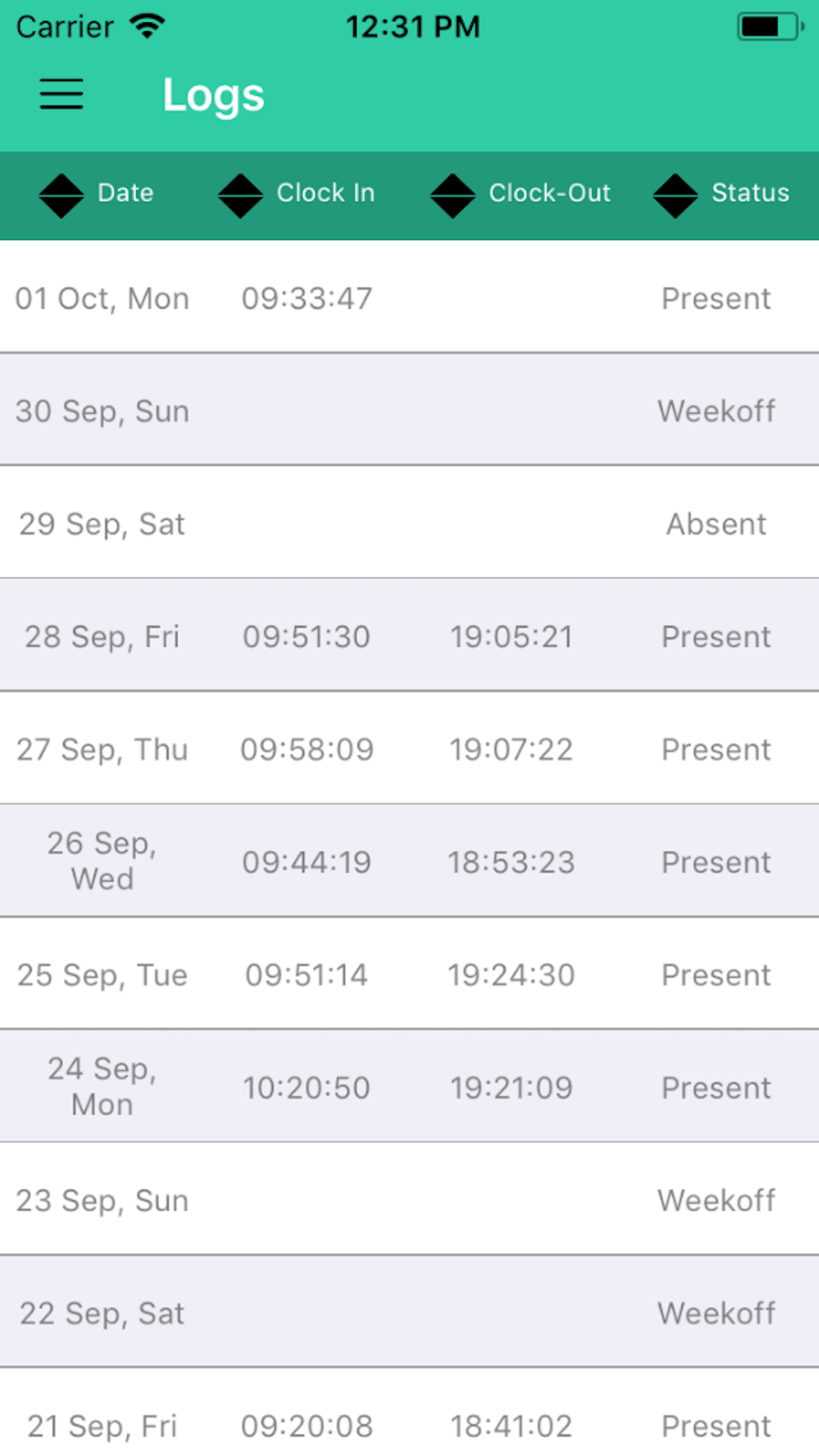This screenshot has height=1456, width=819.
Task: Open the hamburger menu
Action: 61,94
